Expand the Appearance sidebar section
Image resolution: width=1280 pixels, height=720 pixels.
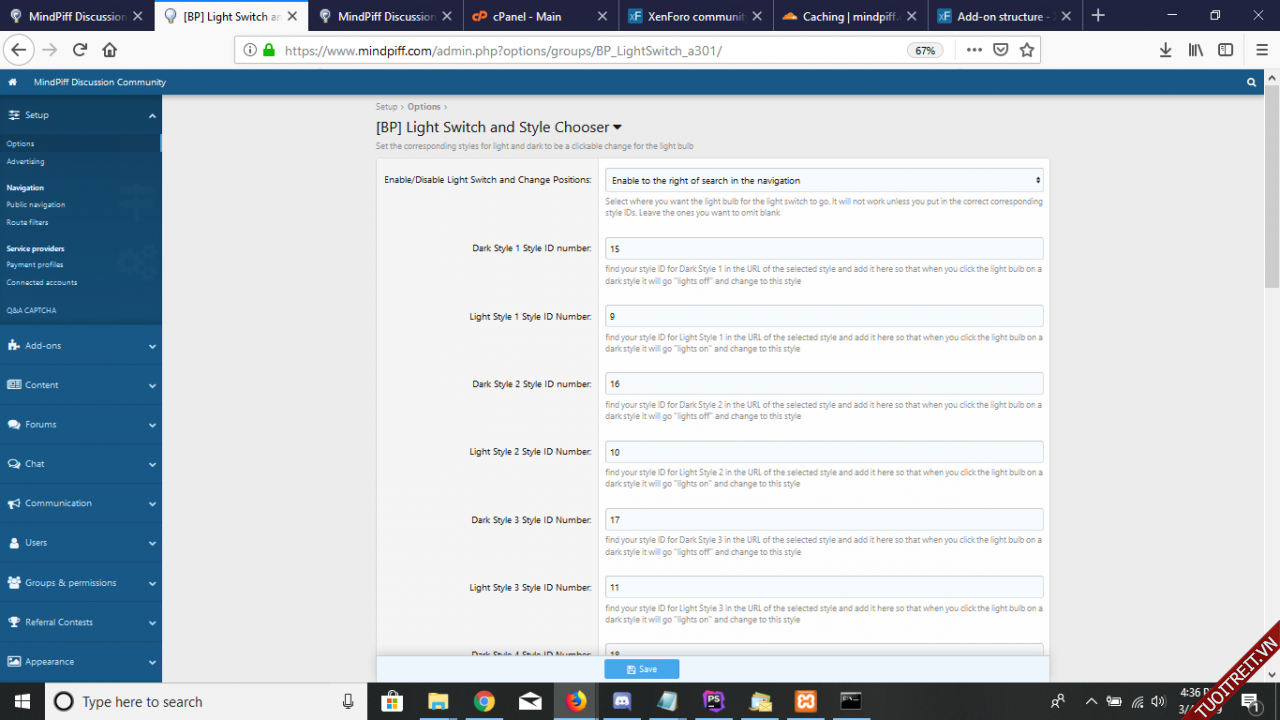(80, 662)
